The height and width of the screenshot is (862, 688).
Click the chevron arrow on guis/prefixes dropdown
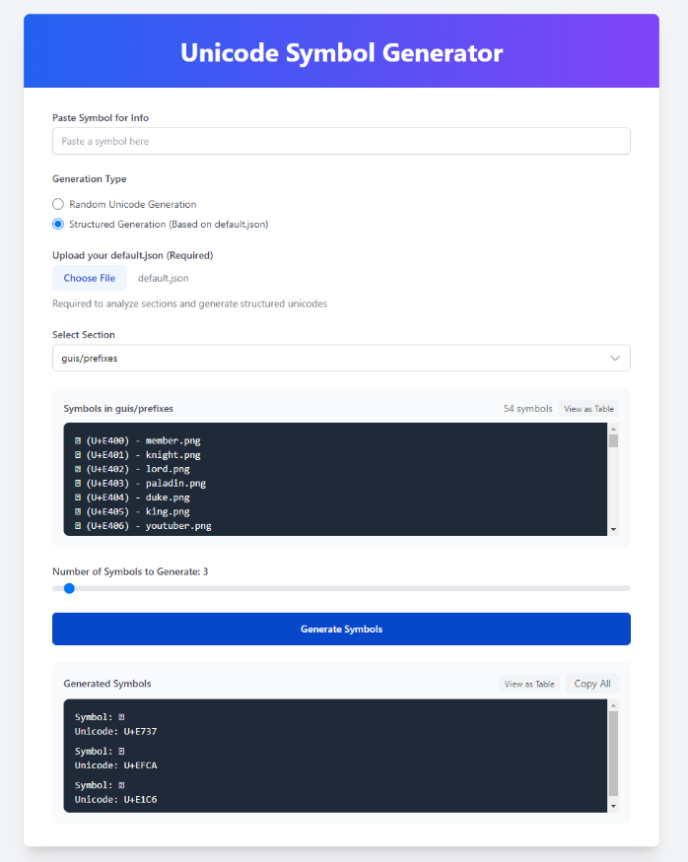pyautogui.click(x=615, y=358)
